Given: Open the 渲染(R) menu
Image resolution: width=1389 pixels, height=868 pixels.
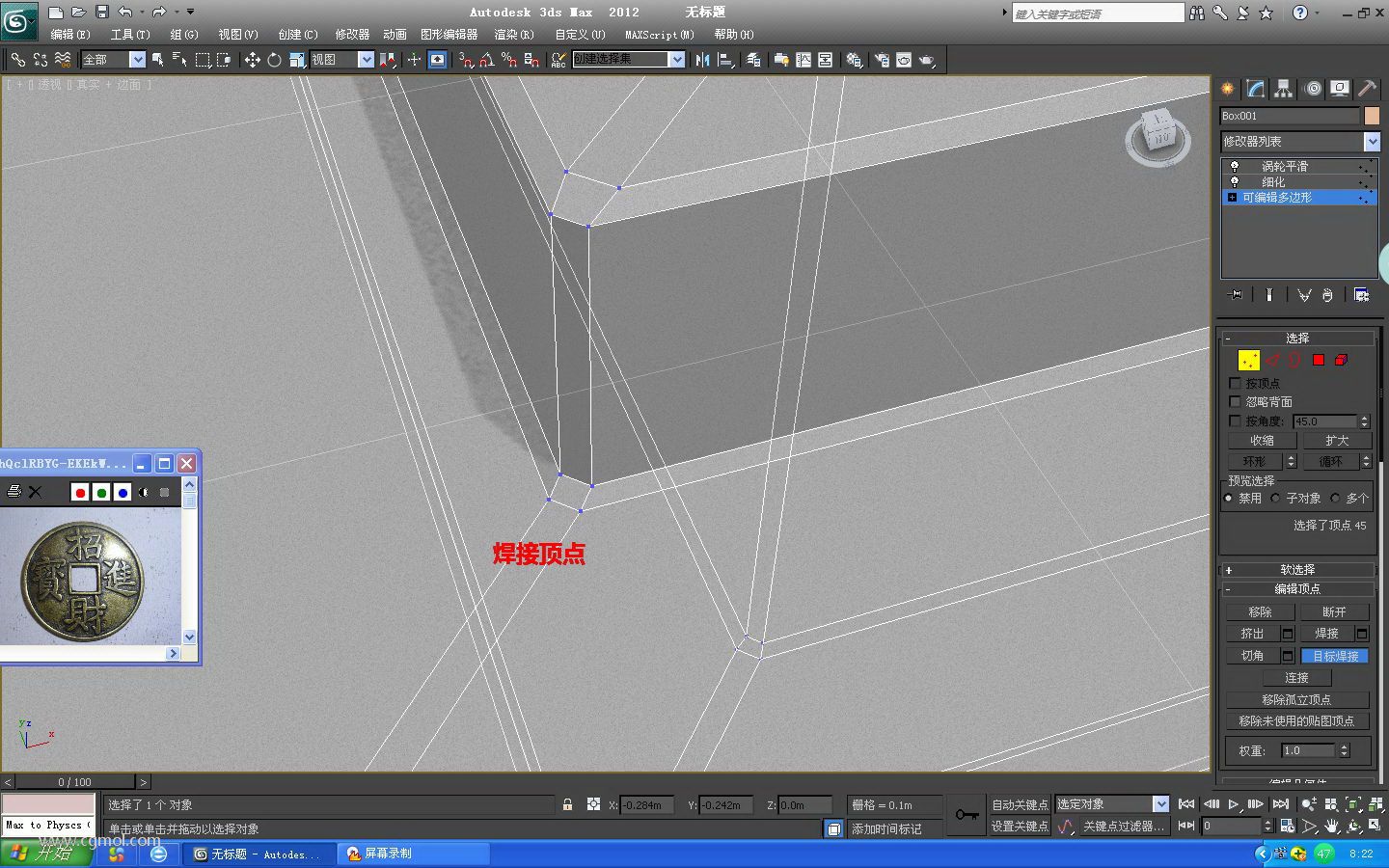Looking at the screenshot, I should pos(514,34).
